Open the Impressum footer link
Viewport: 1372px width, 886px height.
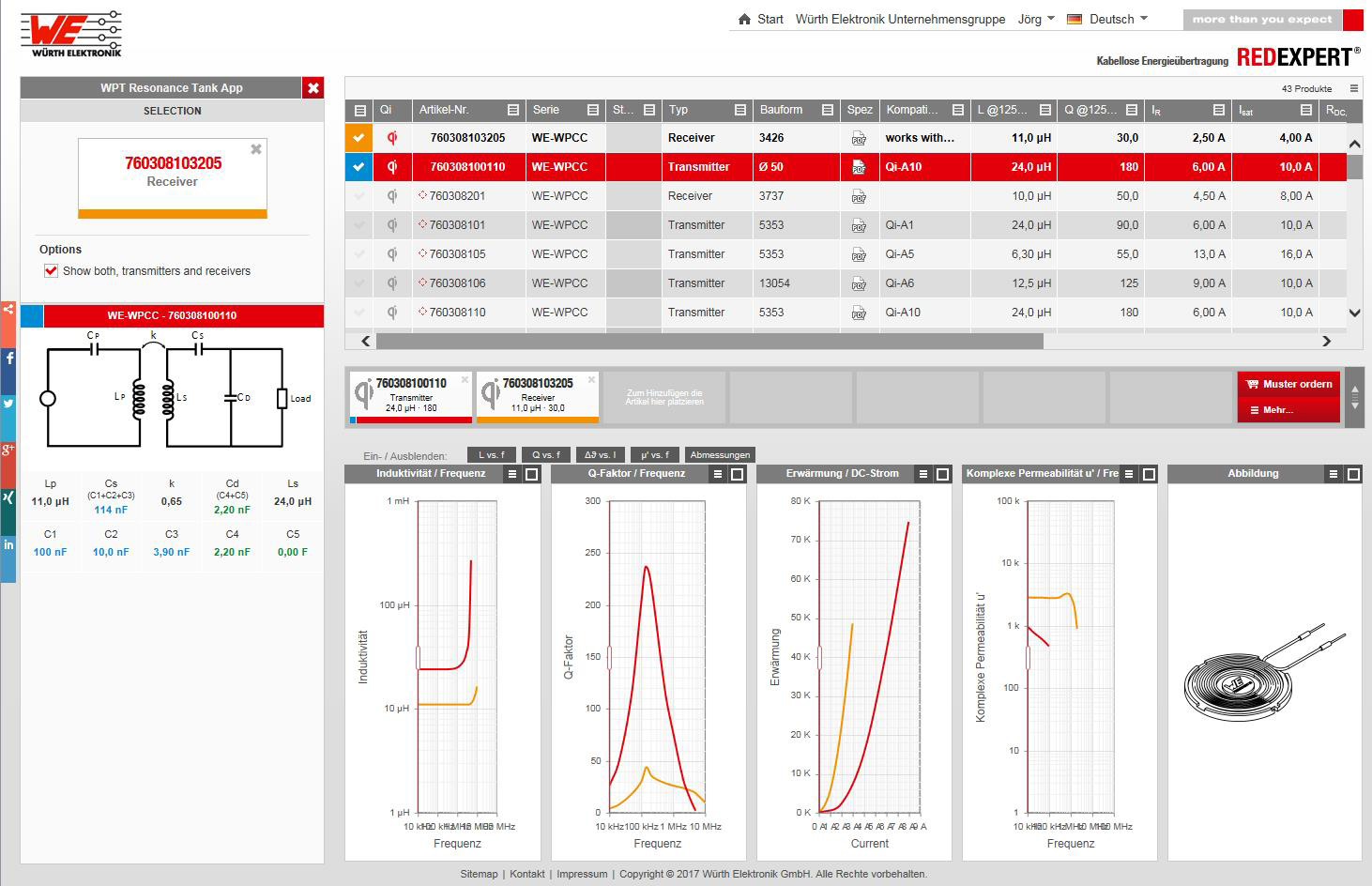582,874
